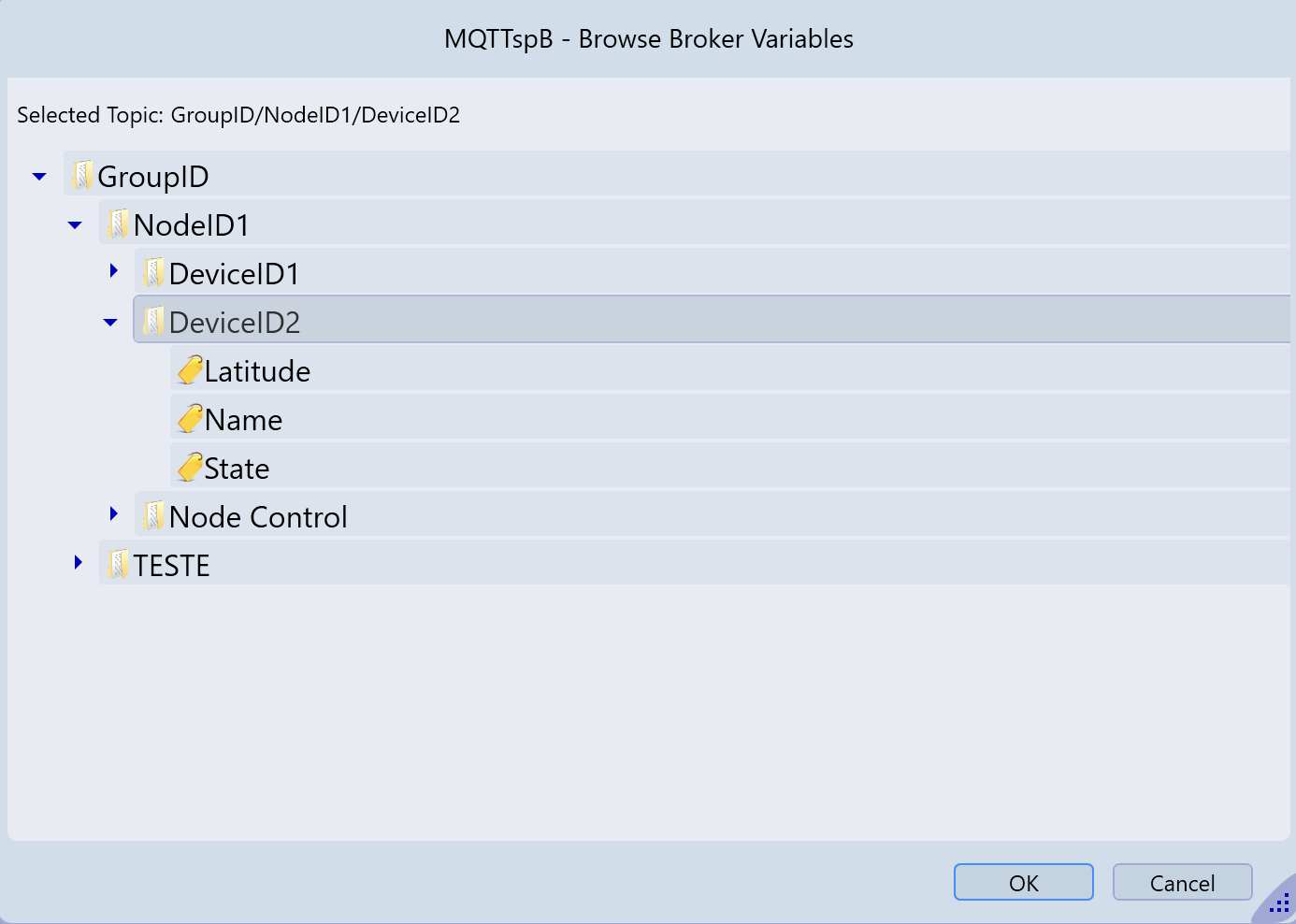Click the Node Control folder icon
Image resolution: width=1296 pixels, height=924 pixels.
(153, 515)
